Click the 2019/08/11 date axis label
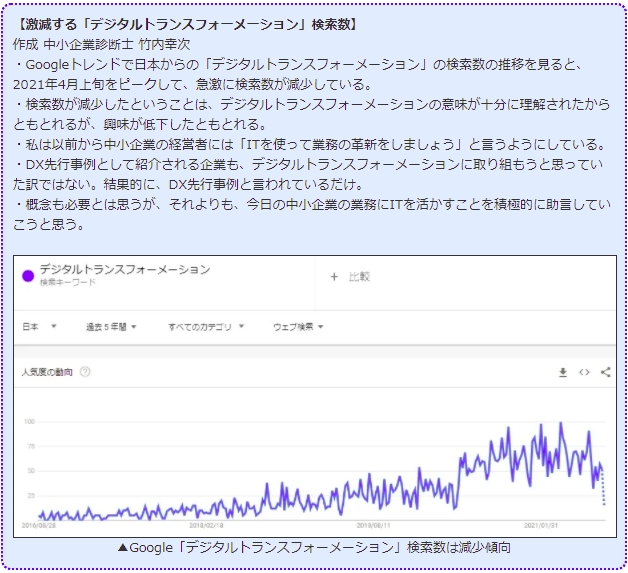Screen dimensions: 628x573 point(373,525)
